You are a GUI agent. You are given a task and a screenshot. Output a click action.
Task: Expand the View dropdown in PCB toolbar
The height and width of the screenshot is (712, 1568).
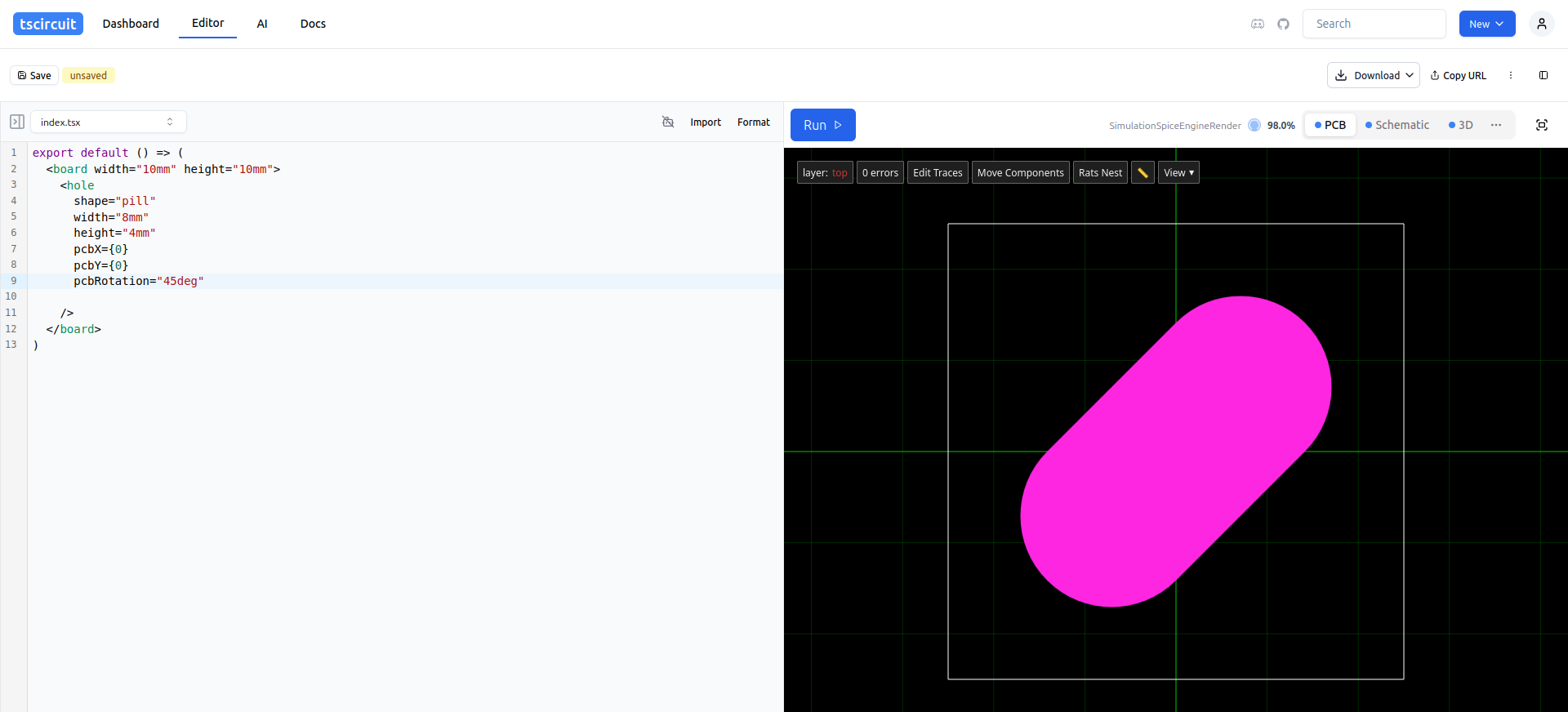(x=1178, y=172)
